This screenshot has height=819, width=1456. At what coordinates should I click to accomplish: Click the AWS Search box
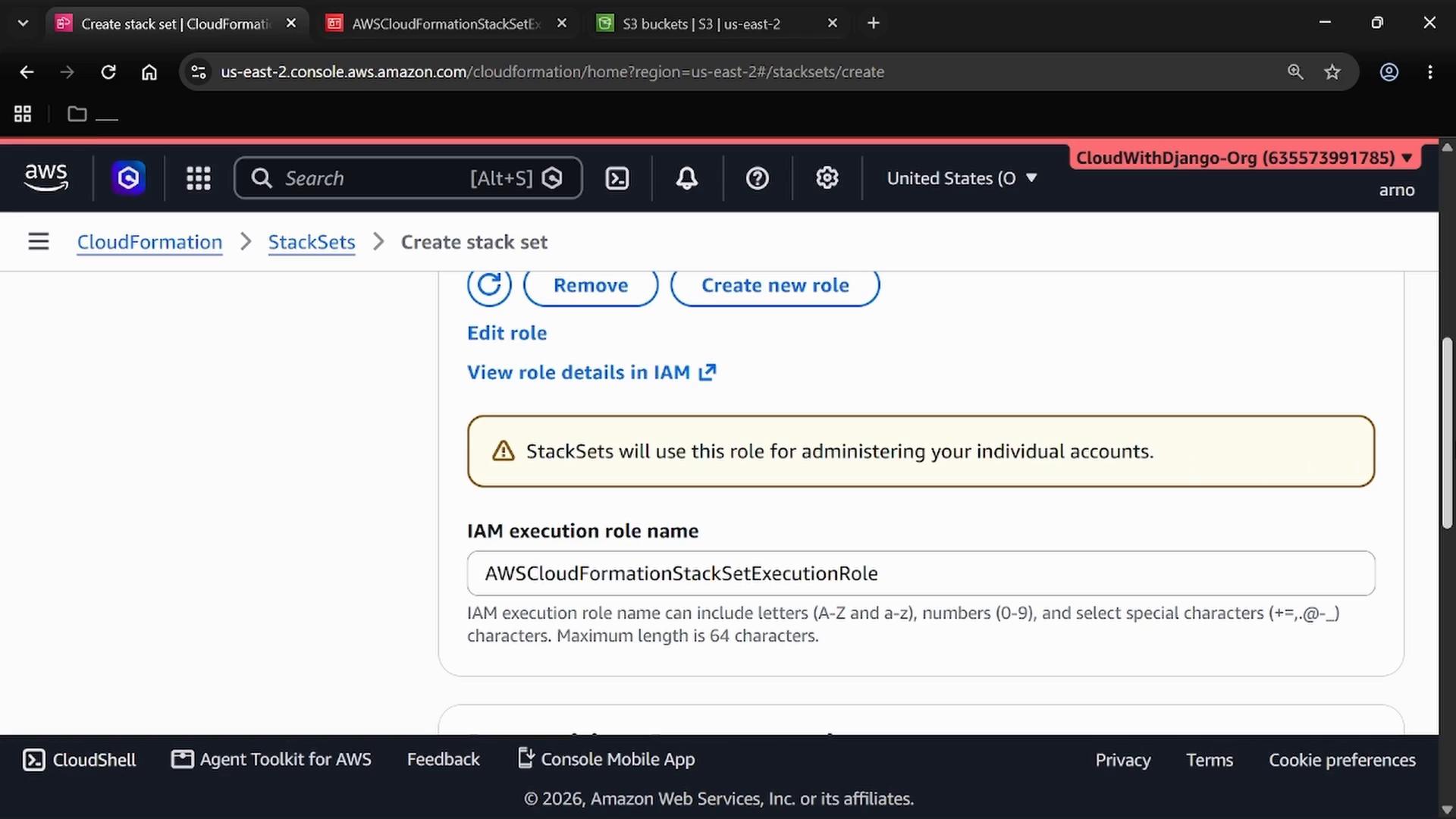[408, 178]
